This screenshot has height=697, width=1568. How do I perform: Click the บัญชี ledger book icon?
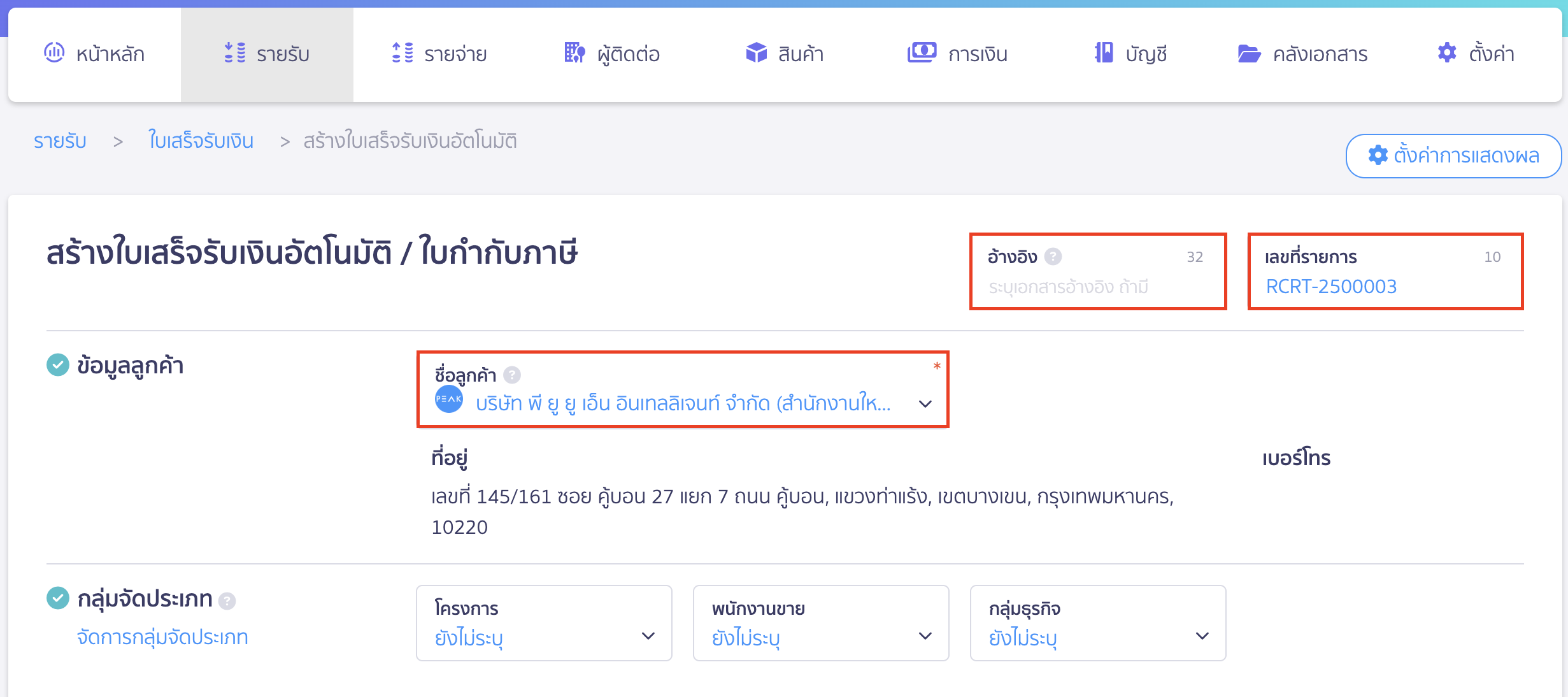pyautogui.click(x=1104, y=52)
